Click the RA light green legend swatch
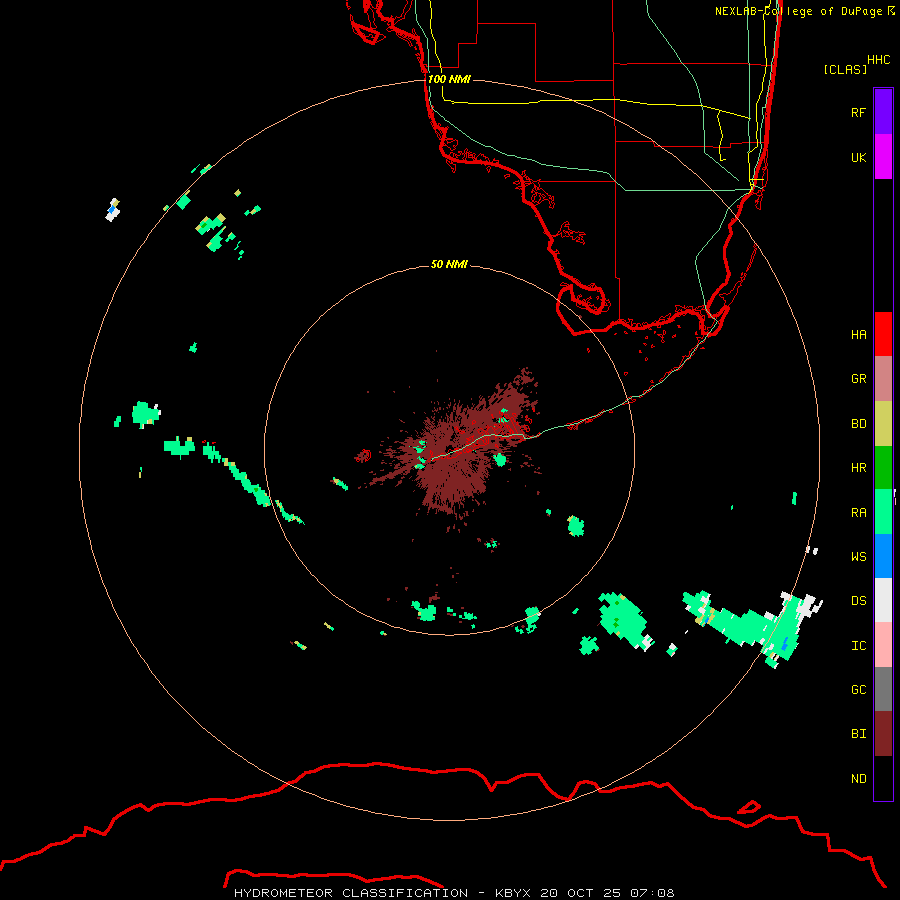Viewport: 900px width, 900px height. 883,512
